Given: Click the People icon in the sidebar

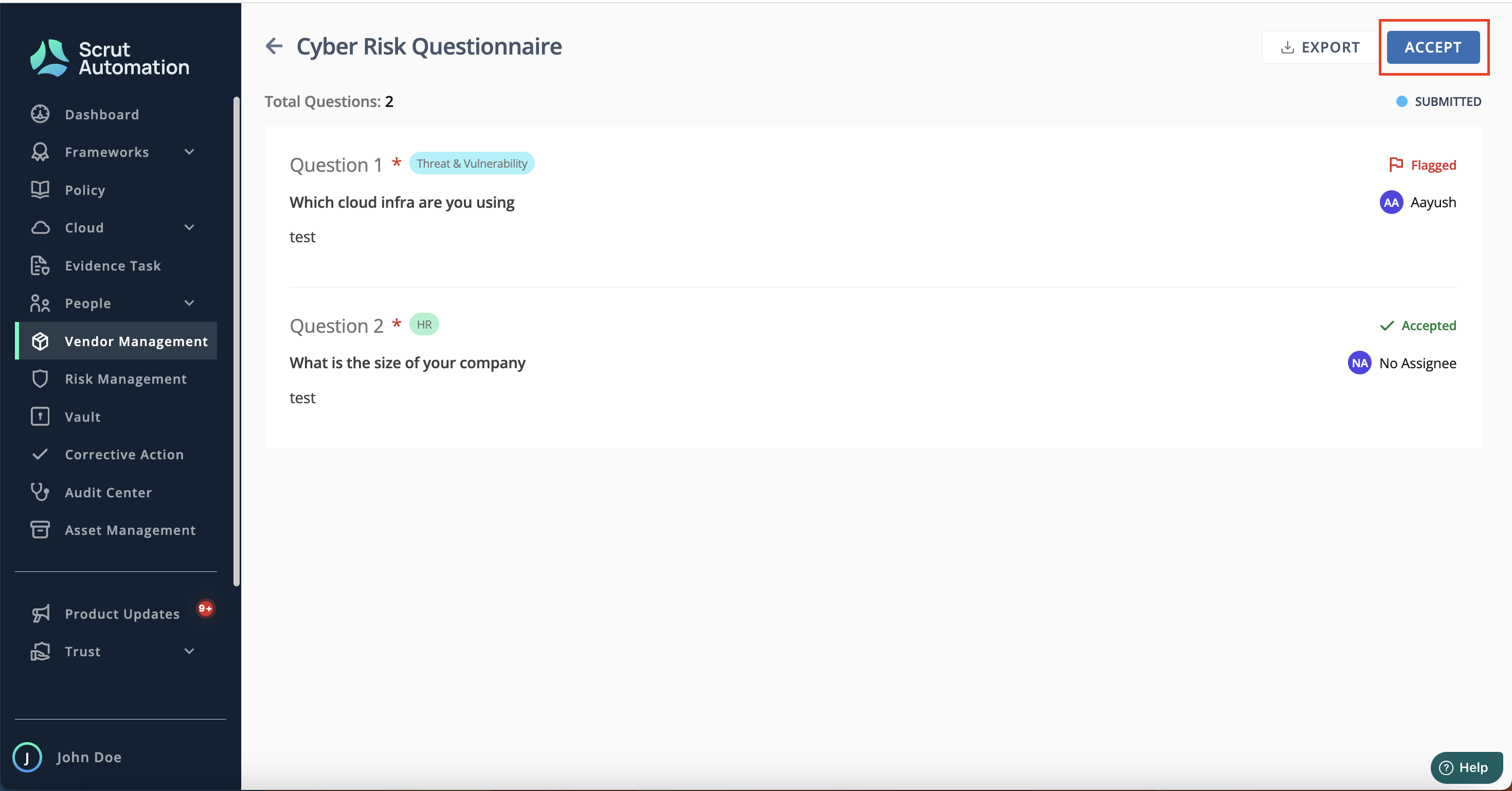Looking at the screenshot, I should click(x=40, y=303).
